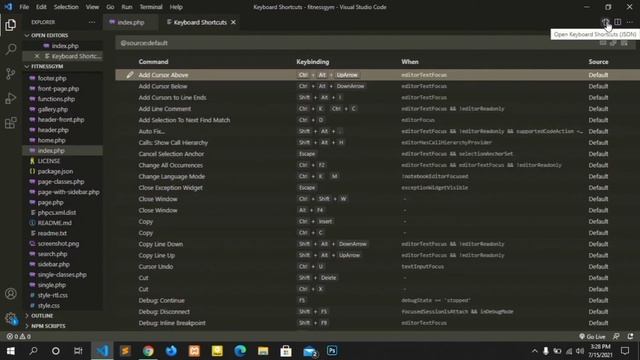Select the Copy Line Down row
The image size is (640, 360).
tap(378, 244)
